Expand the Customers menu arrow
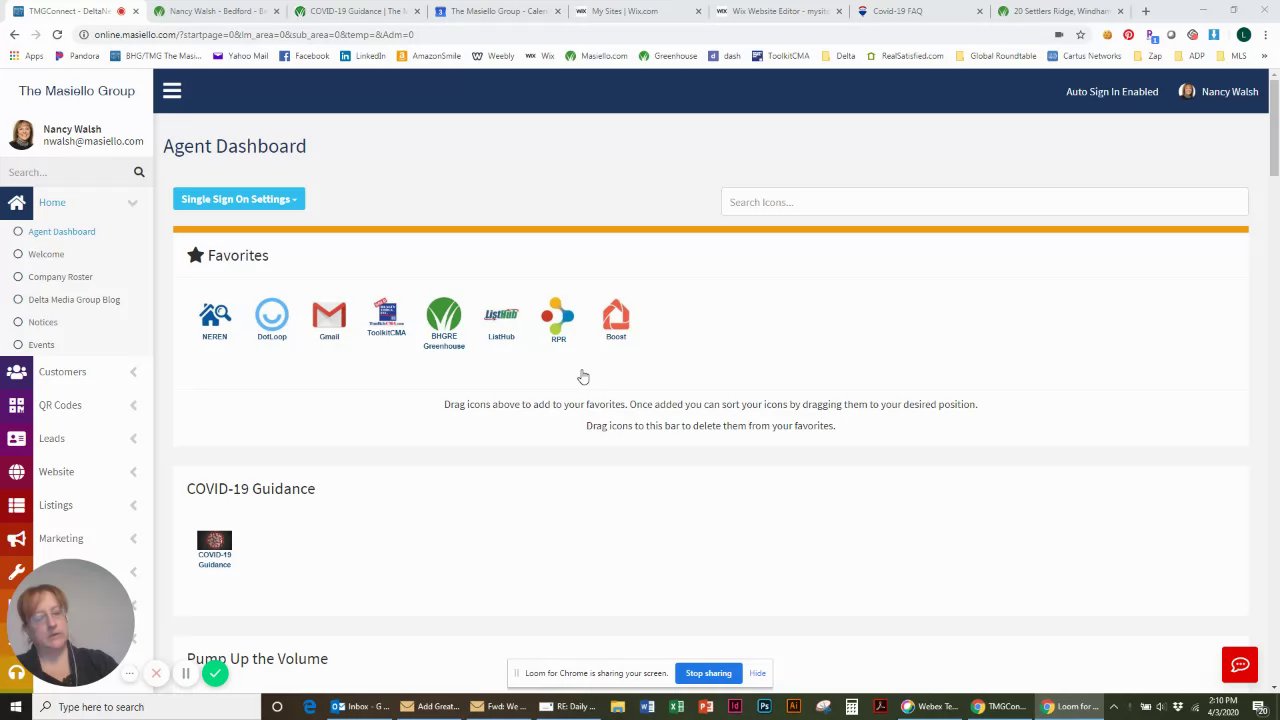 tap(133, 372)
